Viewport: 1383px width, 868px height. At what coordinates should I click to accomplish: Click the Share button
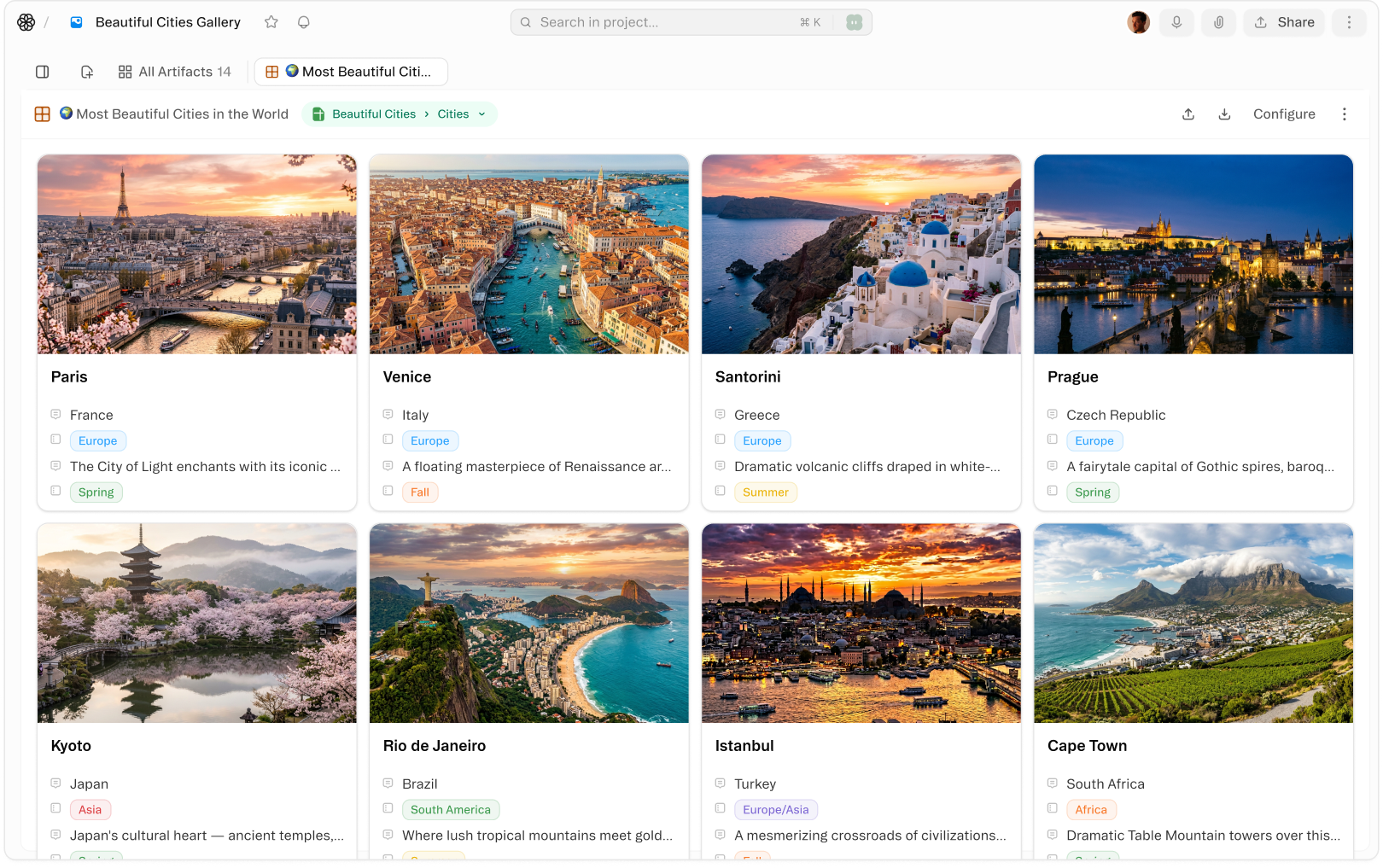1284,22
